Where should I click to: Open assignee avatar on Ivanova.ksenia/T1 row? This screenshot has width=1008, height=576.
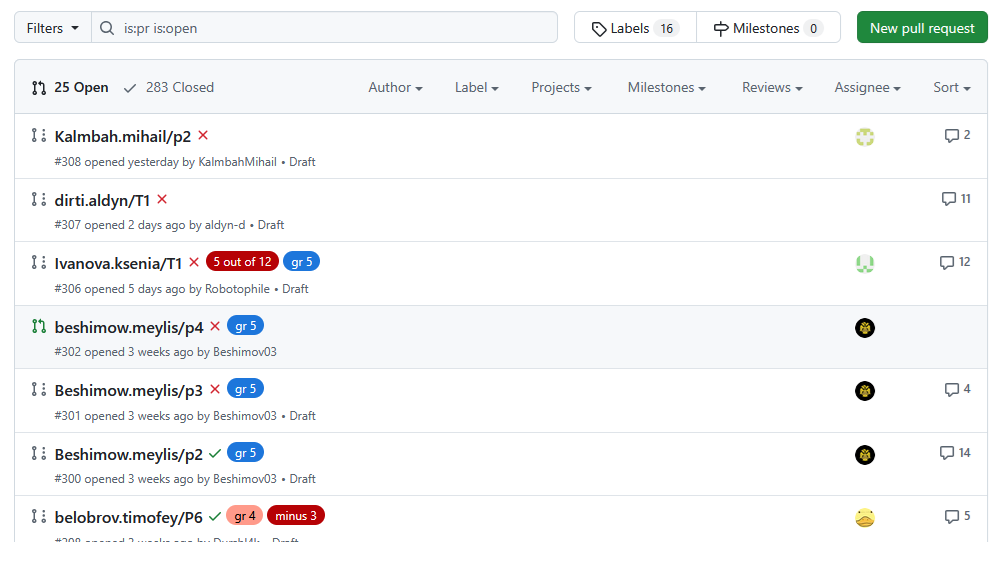click(x=865, y=264)
